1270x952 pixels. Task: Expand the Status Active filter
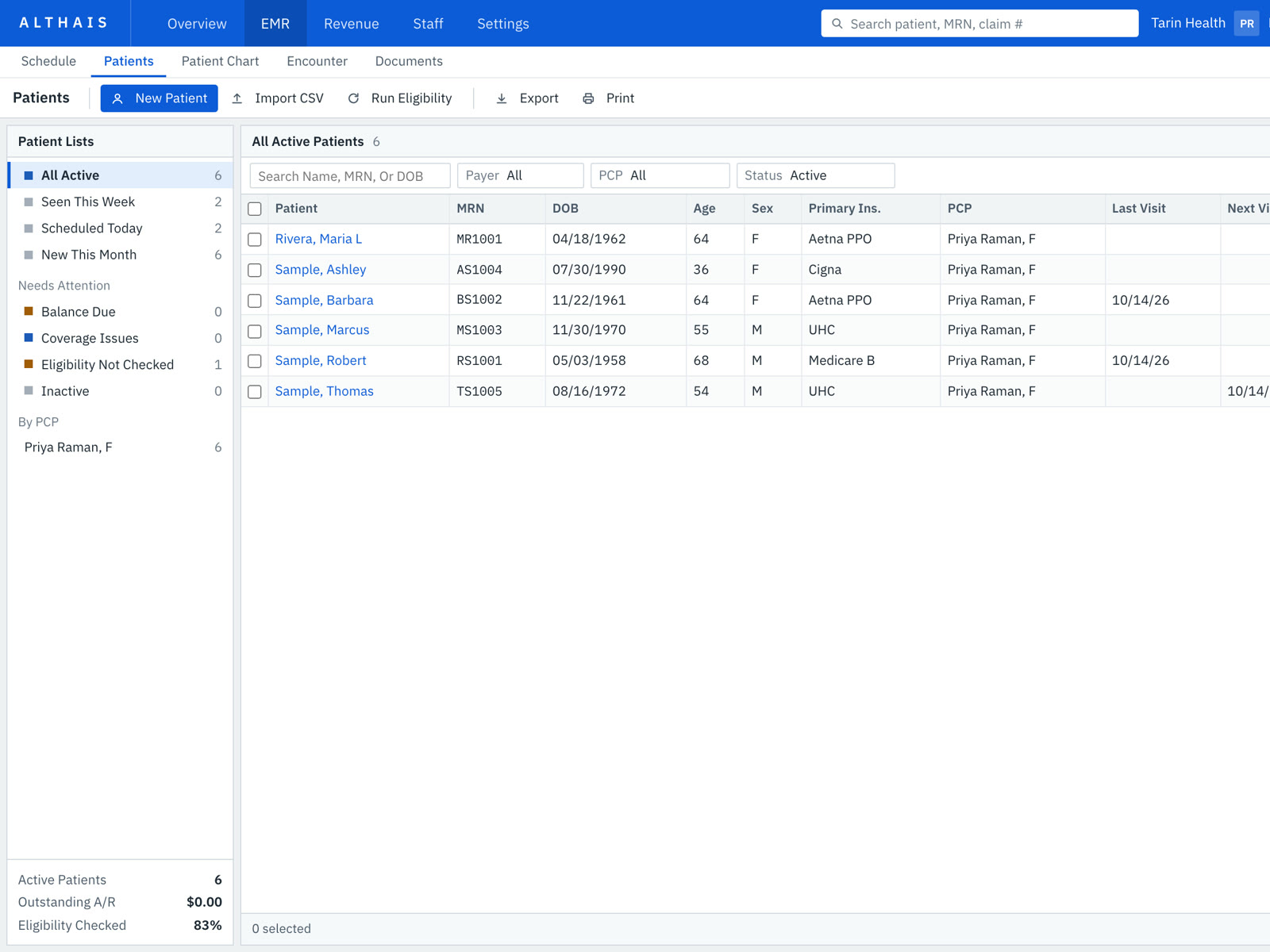click(x=816, y=175)
